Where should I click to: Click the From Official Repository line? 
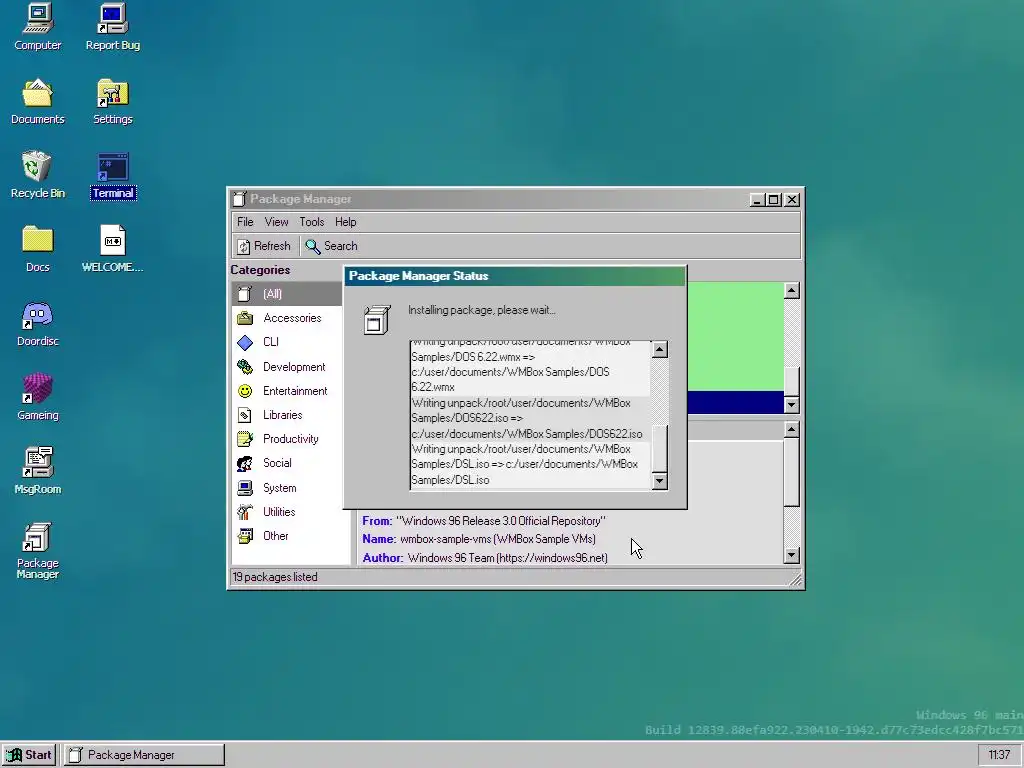click(x=484, y=521)
